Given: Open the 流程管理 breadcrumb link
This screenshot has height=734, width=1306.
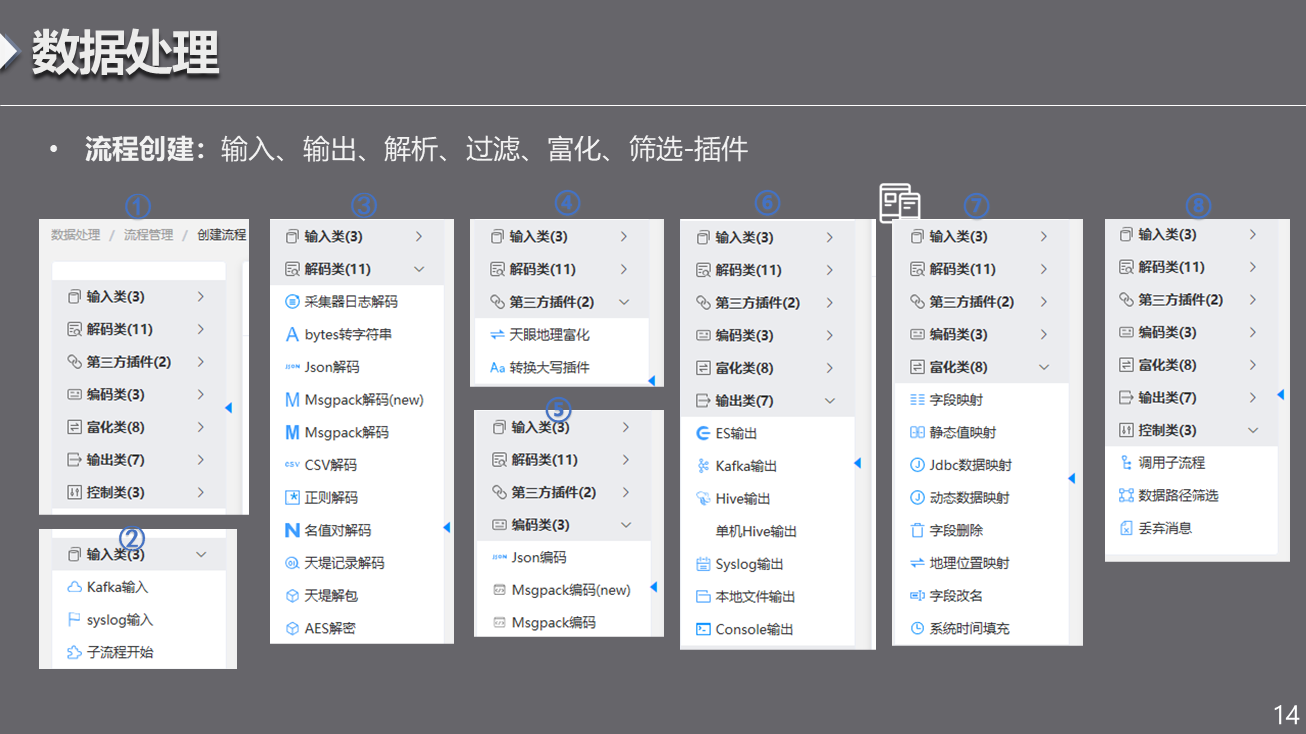Looking at the screenshot, I should pos(148,235).
